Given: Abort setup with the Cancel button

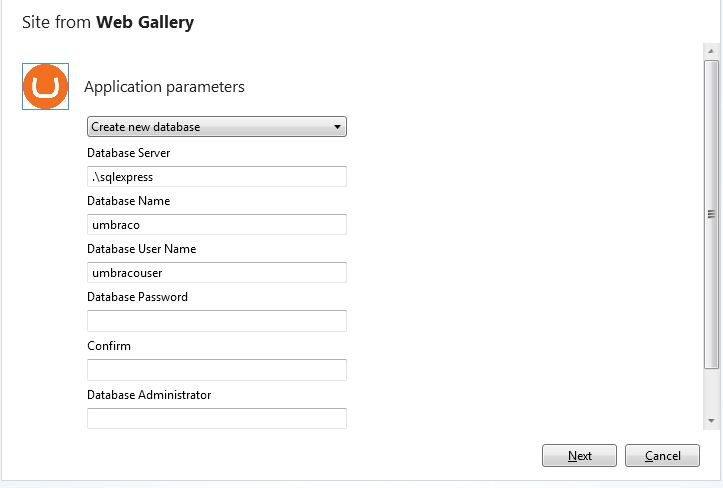Looking at the screenshot, I should pyautogui.click(x=662, y=456).
